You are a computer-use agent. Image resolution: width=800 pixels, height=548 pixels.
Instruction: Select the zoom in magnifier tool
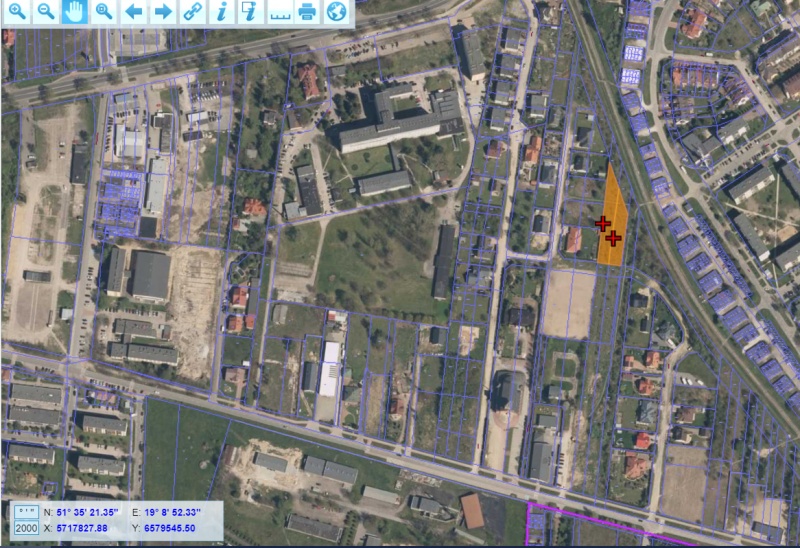[x=17, y=11]
